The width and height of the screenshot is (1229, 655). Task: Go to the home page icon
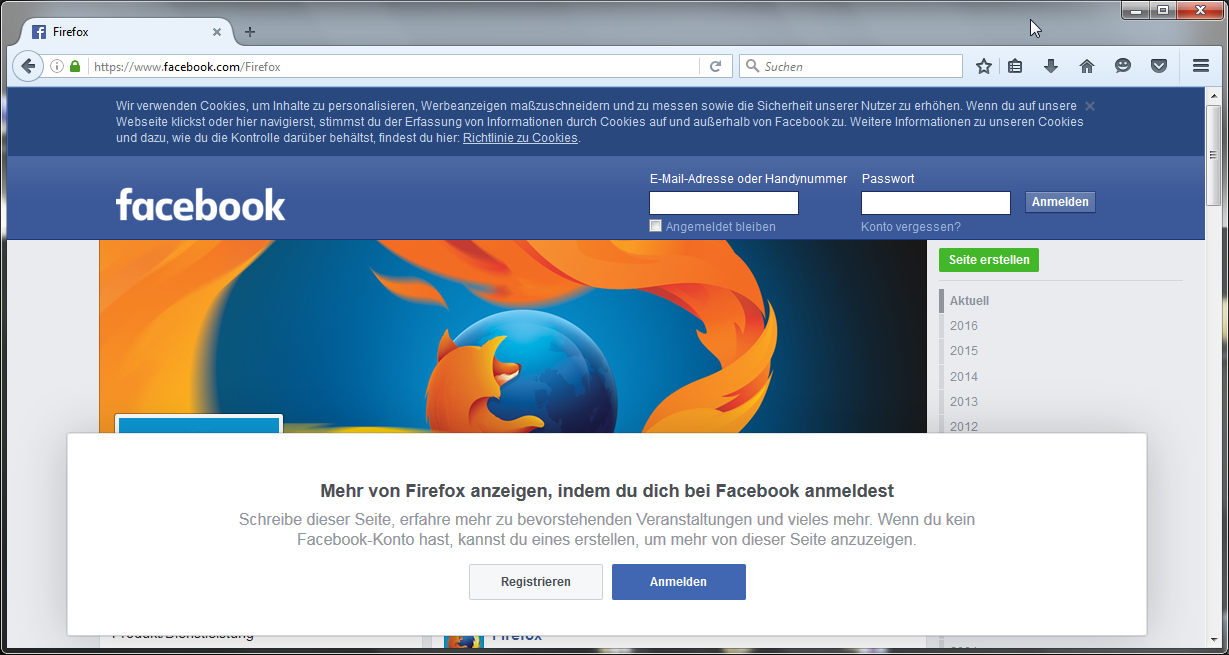pos(1087,66)
